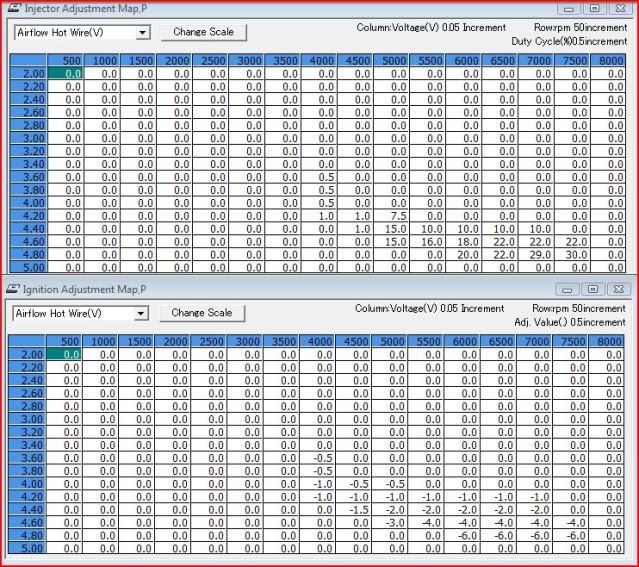Select row header 3.00 in Injector map
This screenshot has height=567, width=639.
[28, 138]
